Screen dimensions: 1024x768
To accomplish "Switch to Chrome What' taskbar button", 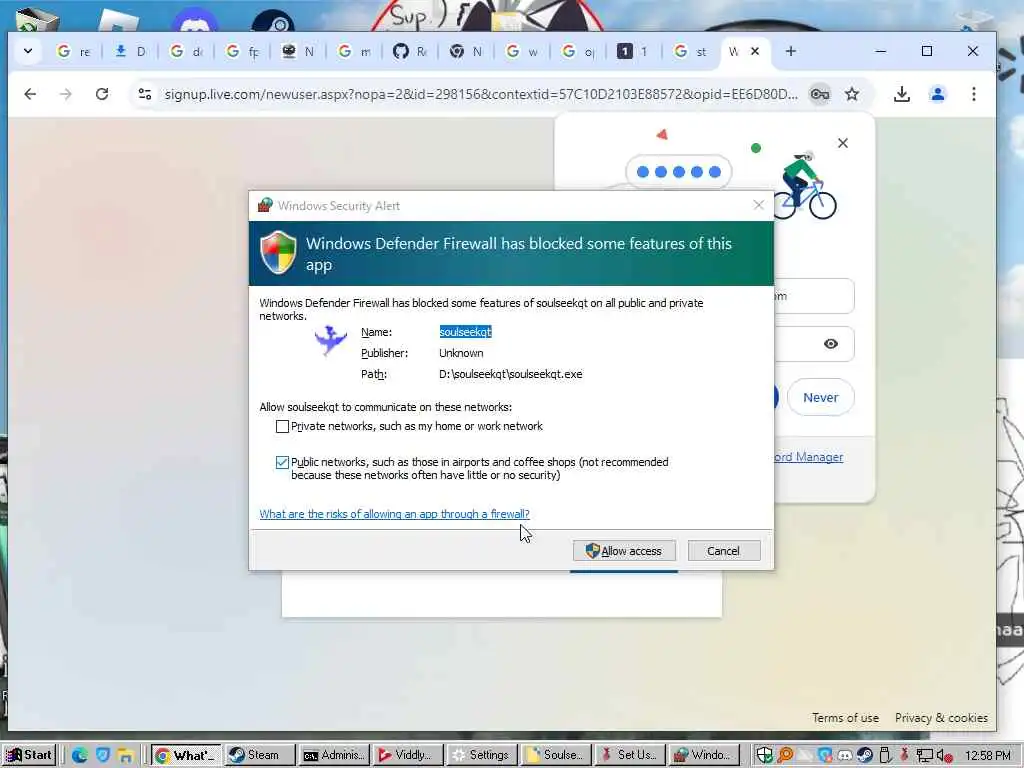I will (x=186, y=755).
